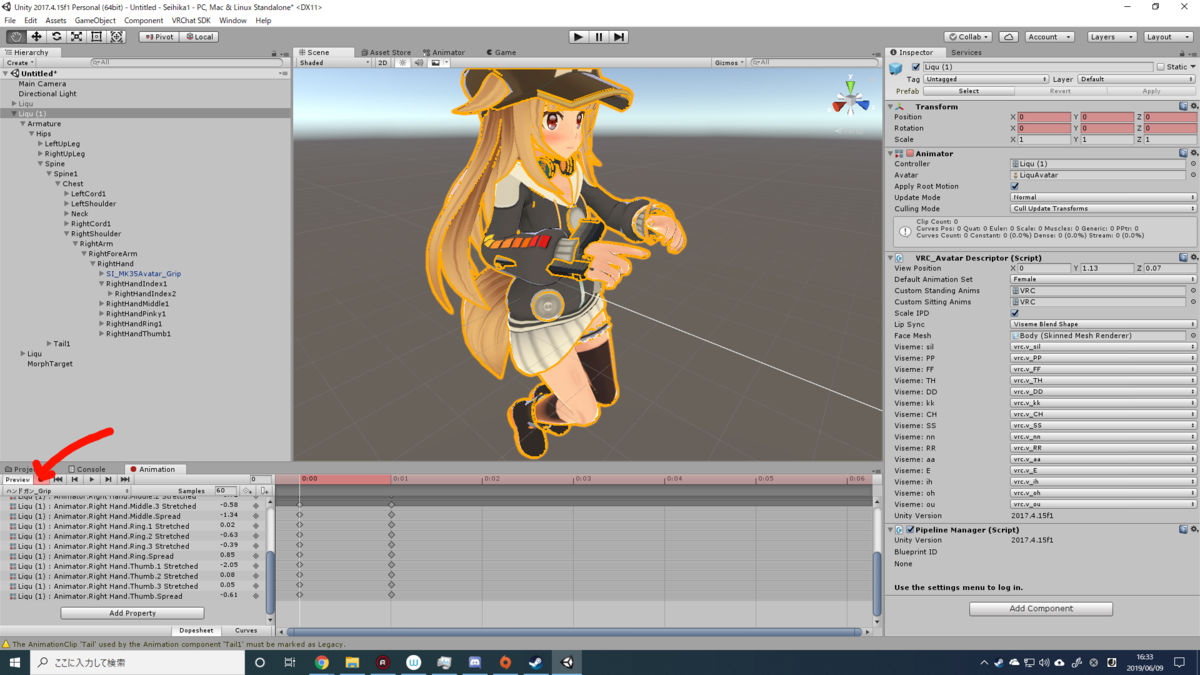Viewport: 1200px width, 675px height.
Task: Toggle scene lighting sun icon
Action: [403, 62]
